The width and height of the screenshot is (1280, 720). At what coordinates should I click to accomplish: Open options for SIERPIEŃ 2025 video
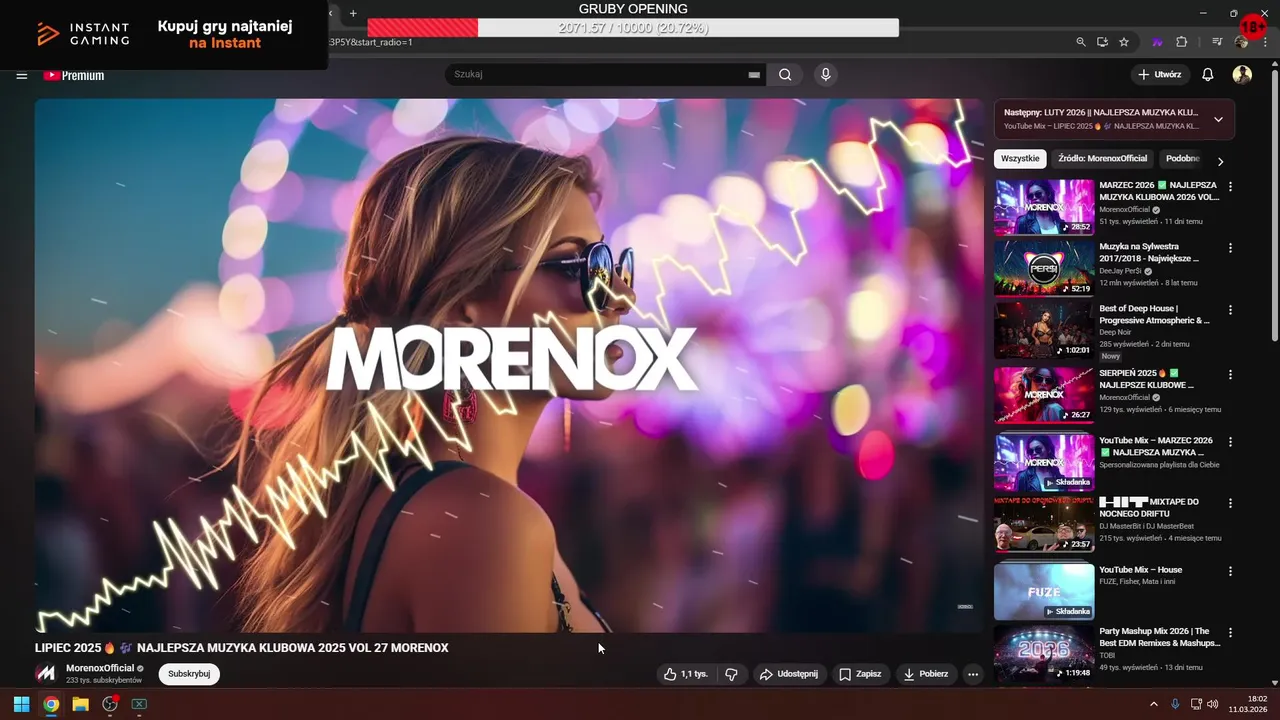pyautogui.click(x=1230, y=374)
